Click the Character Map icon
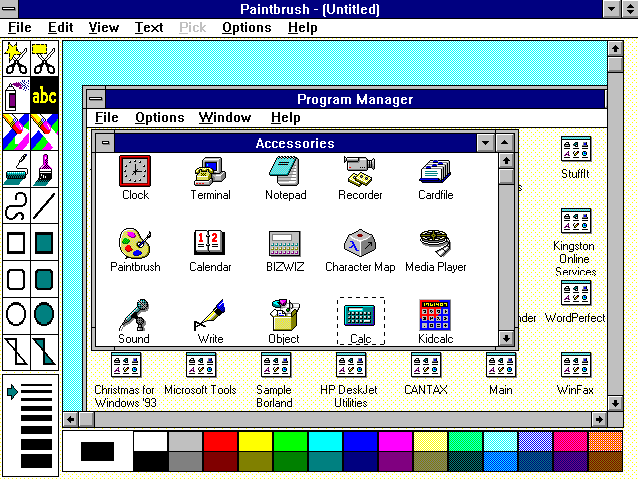Screen dimensions: 638x480 point(360,243)
